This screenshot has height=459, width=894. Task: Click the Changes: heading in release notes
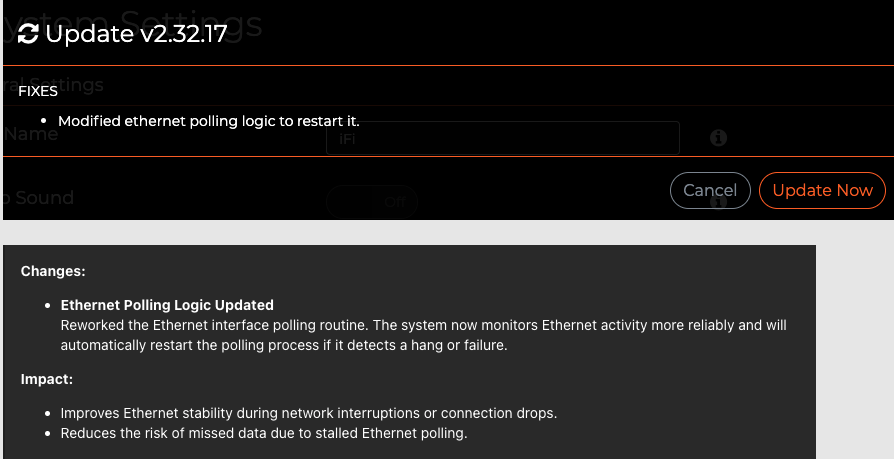click(x=53, y=271)
